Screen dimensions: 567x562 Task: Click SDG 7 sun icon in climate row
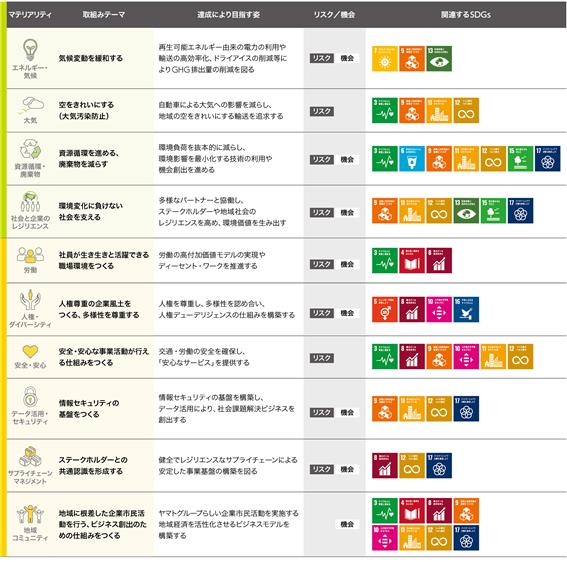pos(385,59)
